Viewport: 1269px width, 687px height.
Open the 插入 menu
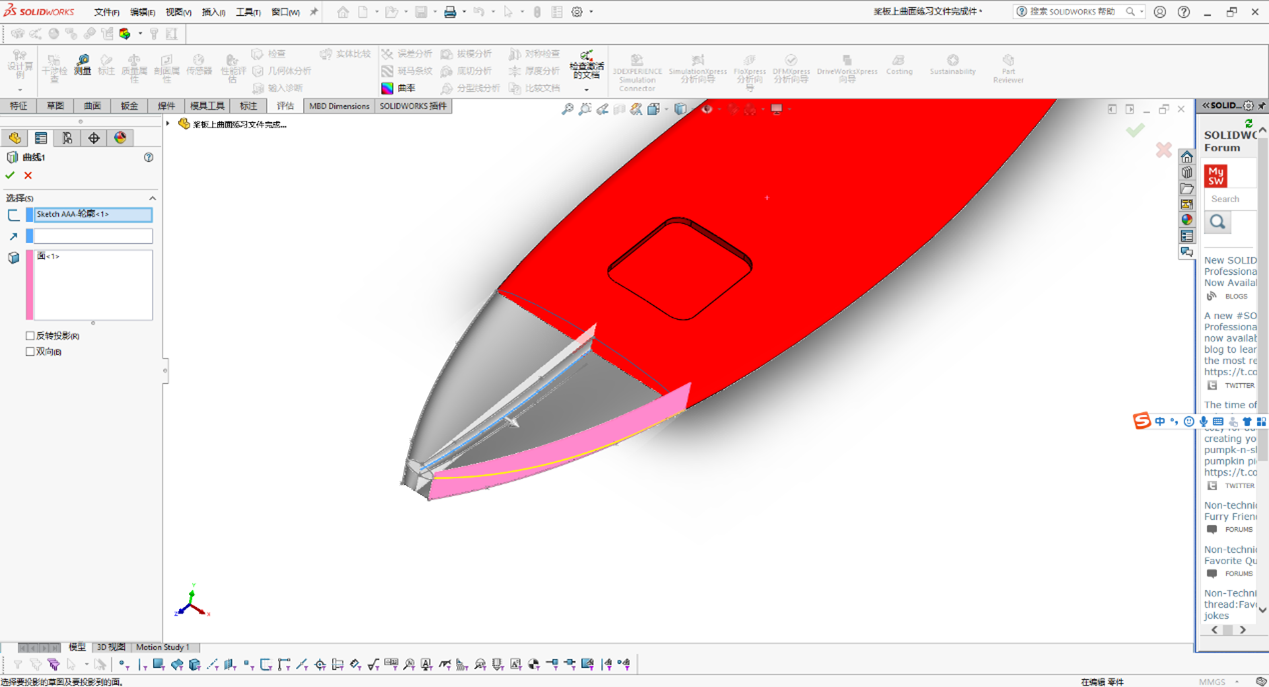coord(213,12)
